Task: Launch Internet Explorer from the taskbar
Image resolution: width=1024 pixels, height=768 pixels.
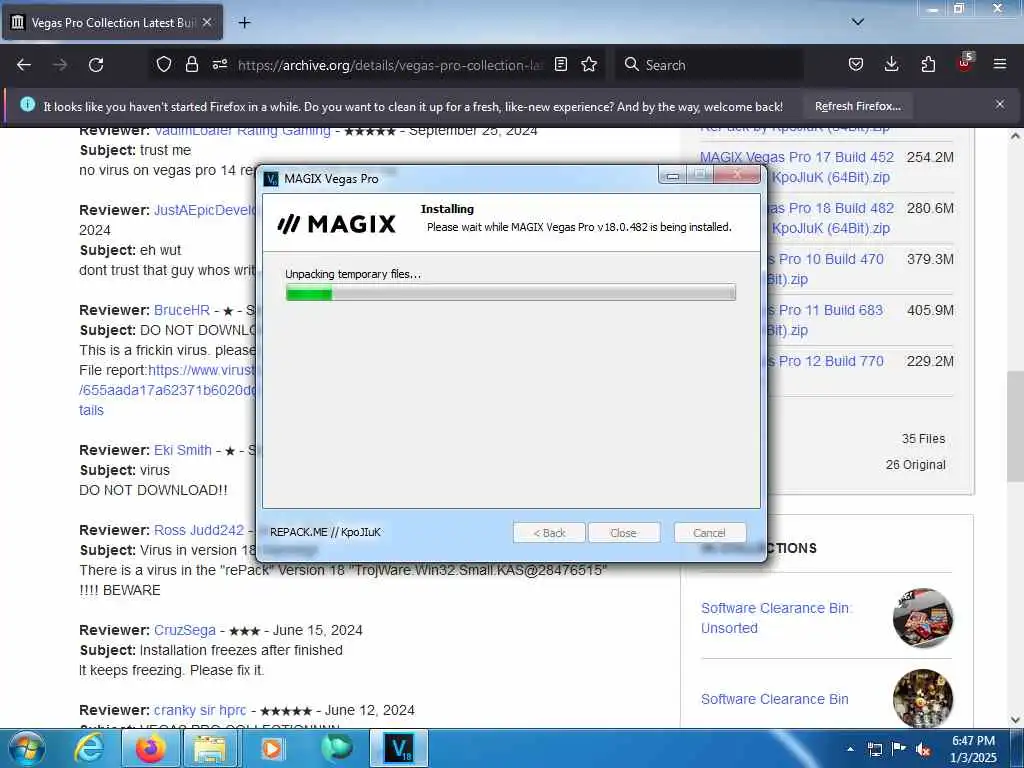Action: tap(89, 748)
